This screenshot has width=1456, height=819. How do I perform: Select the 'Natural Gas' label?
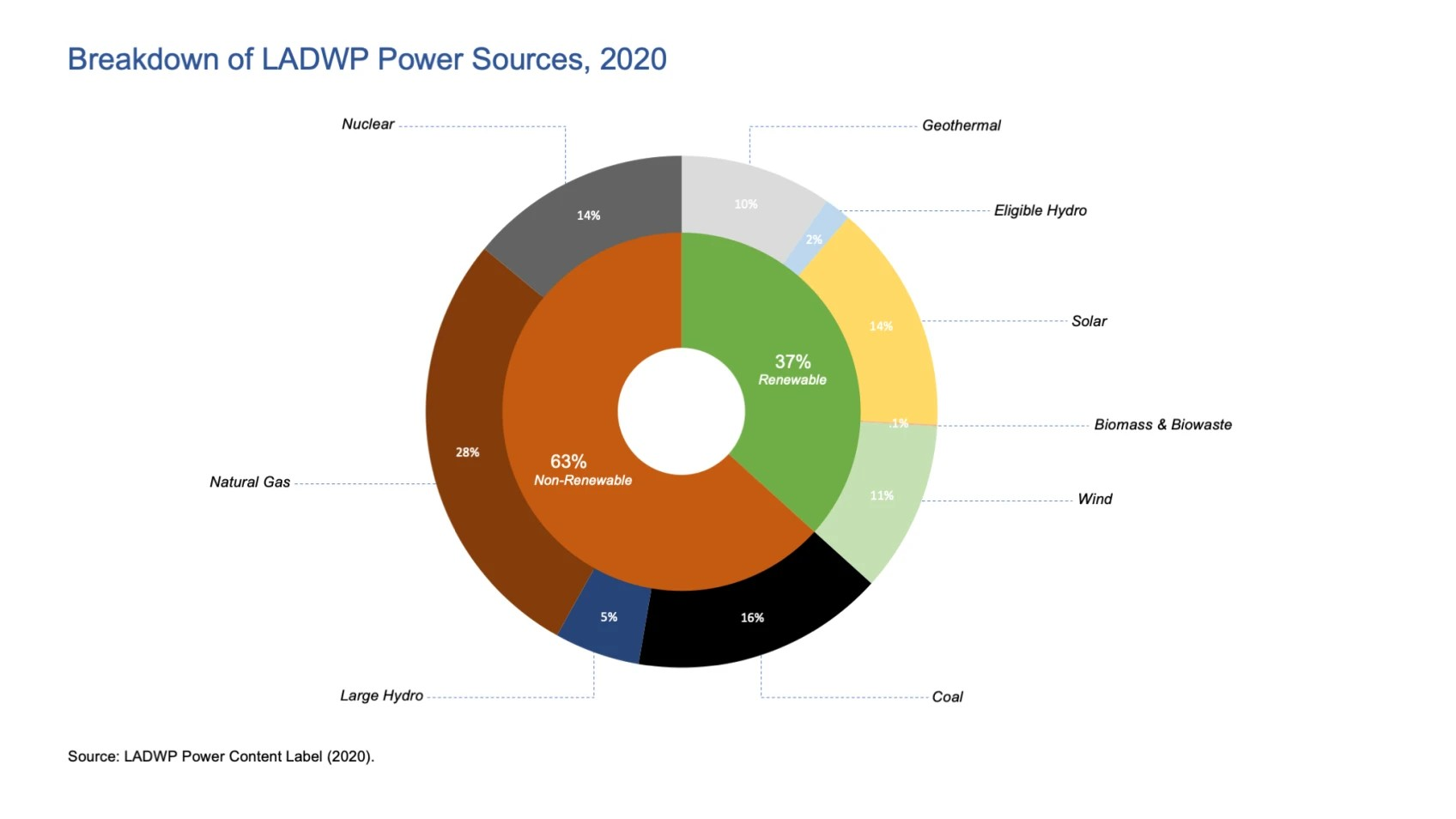pyautogui.click(x=250, y=482)
